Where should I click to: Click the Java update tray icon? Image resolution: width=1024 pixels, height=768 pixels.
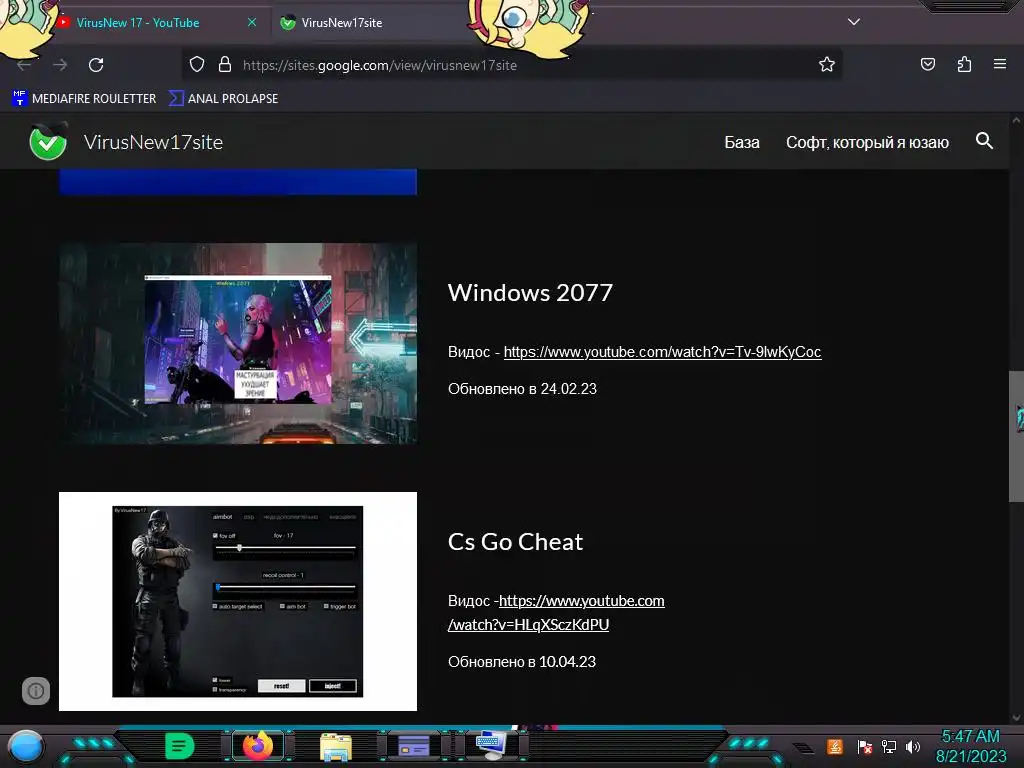835,746
